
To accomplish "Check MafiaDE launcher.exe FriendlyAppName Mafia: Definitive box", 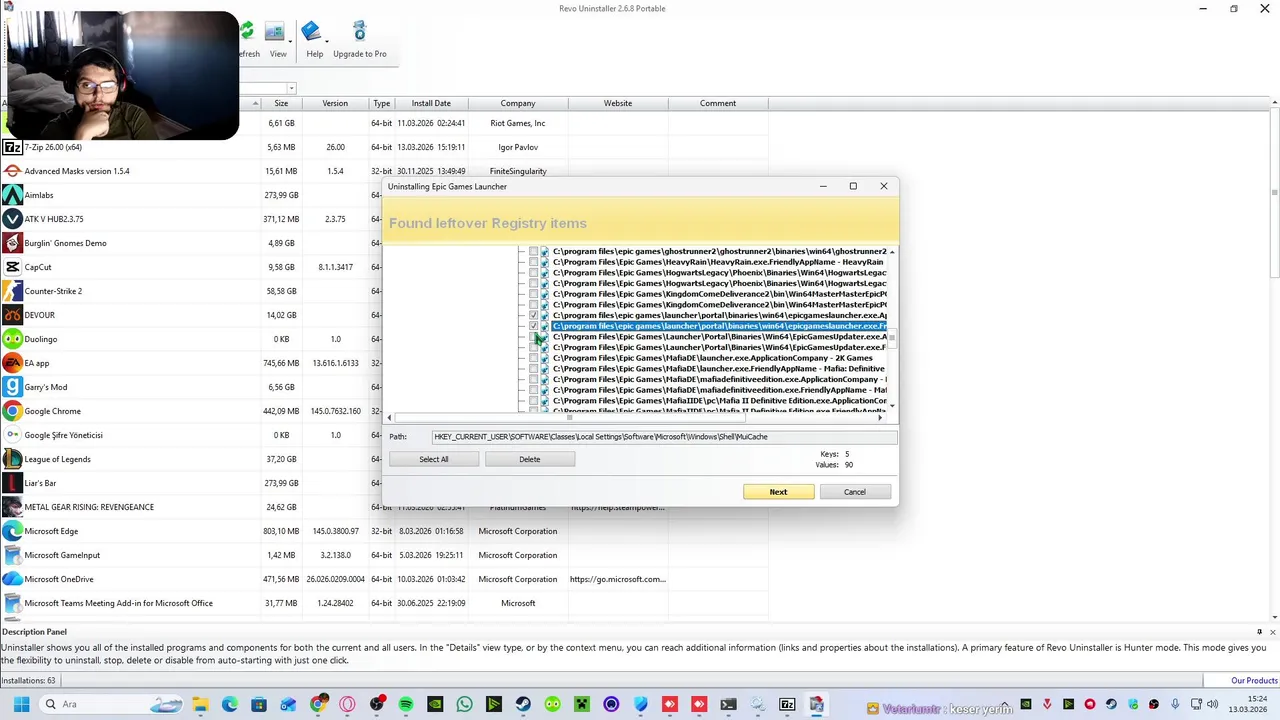I will (x=533, y=369).
